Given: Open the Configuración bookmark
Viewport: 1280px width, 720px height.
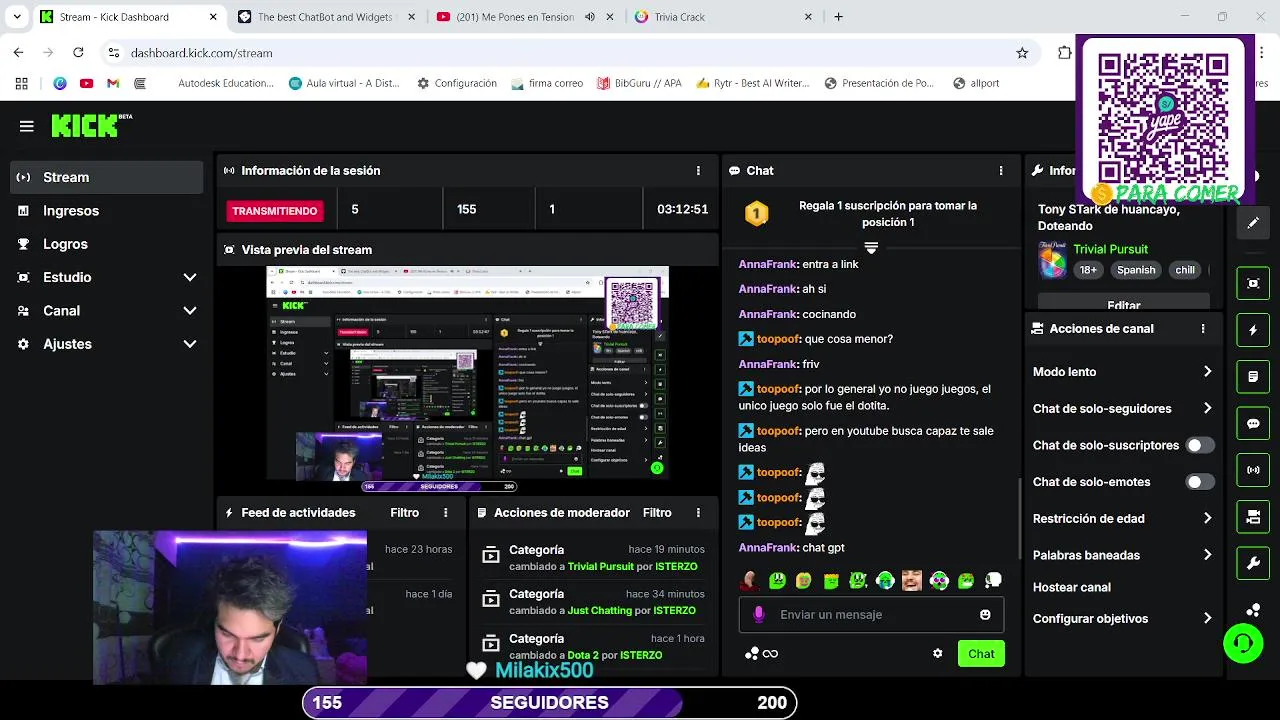Looking at the screenshot, I should tap(457, 83).
